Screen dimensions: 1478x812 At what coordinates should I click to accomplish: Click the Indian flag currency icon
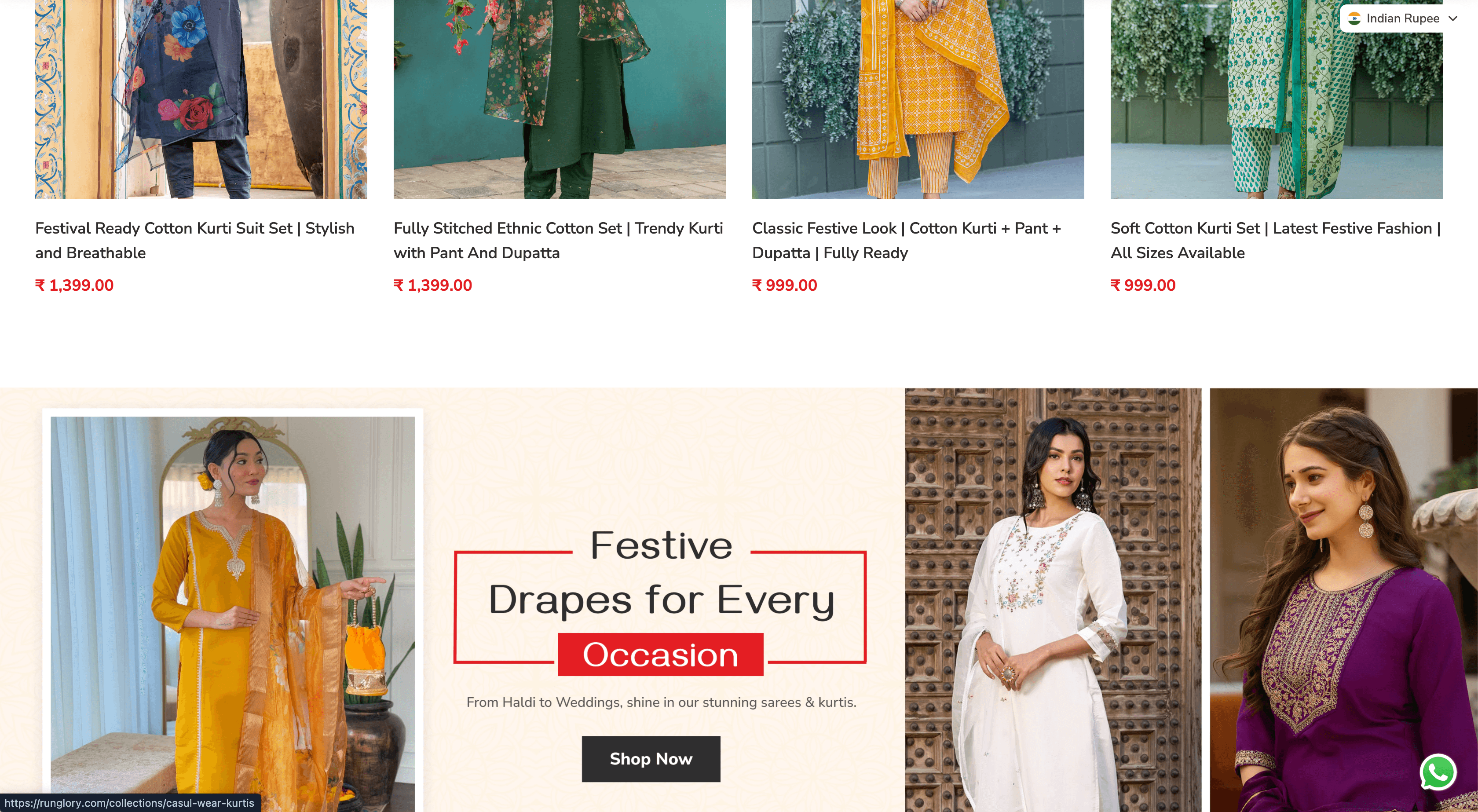click(1356, 18)
